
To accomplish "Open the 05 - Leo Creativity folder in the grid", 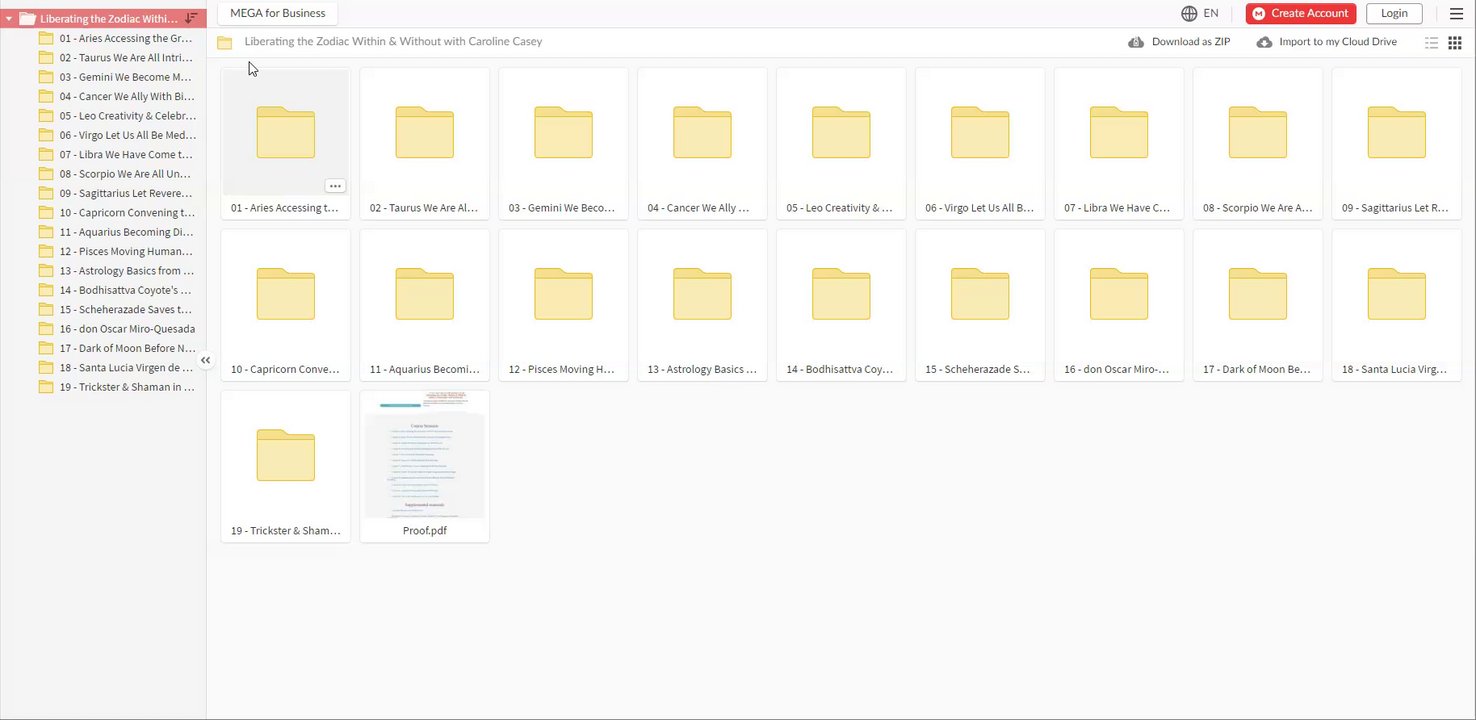I will [841, 143].
